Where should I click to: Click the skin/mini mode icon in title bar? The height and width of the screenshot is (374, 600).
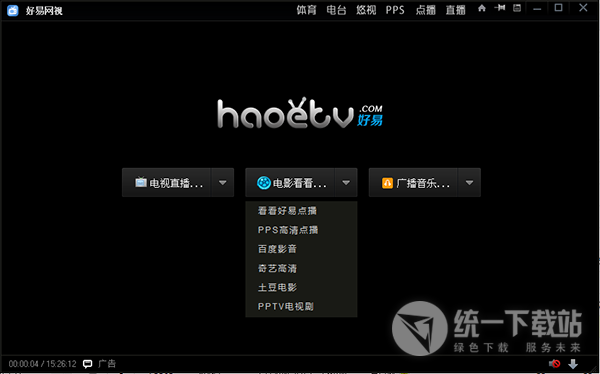517,8
